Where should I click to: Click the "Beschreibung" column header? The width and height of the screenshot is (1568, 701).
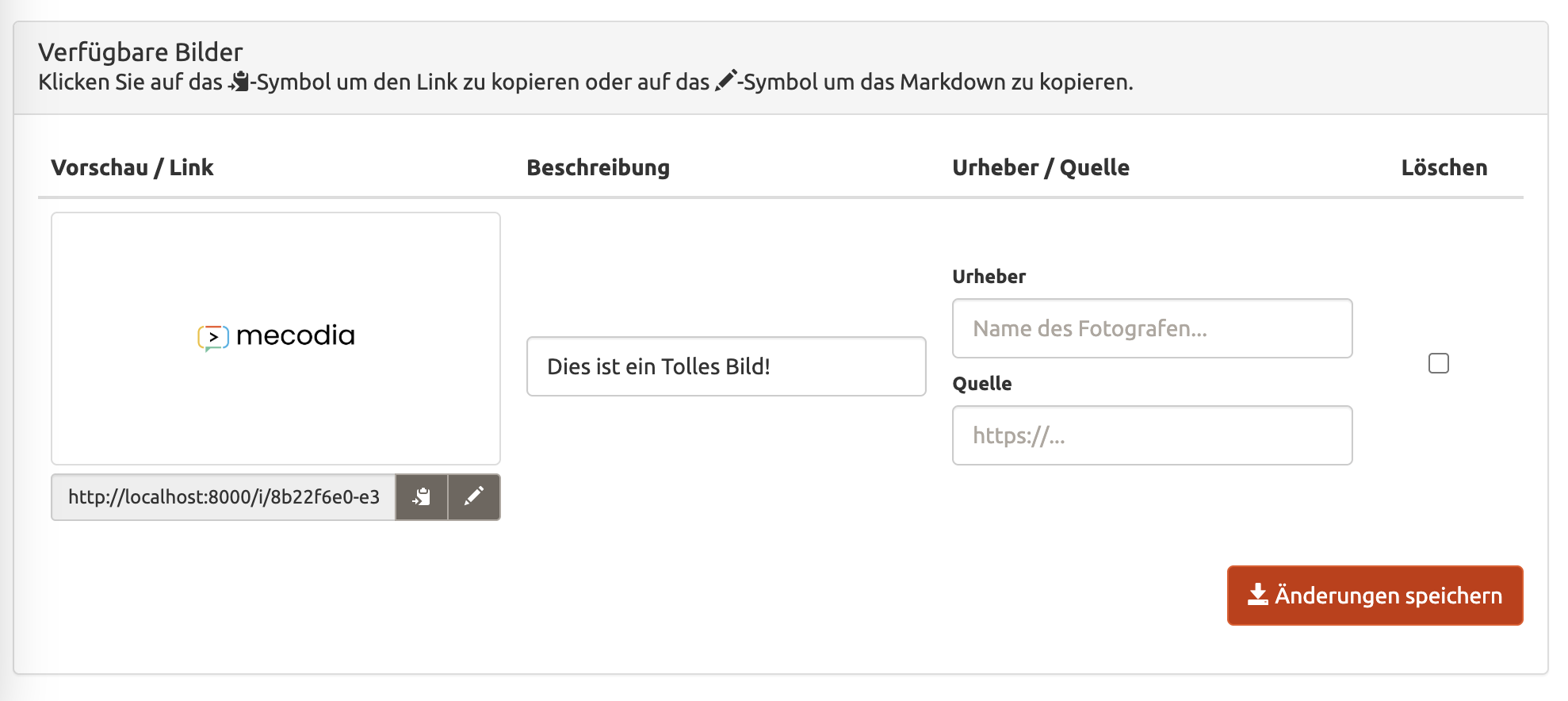click(598, 168)
